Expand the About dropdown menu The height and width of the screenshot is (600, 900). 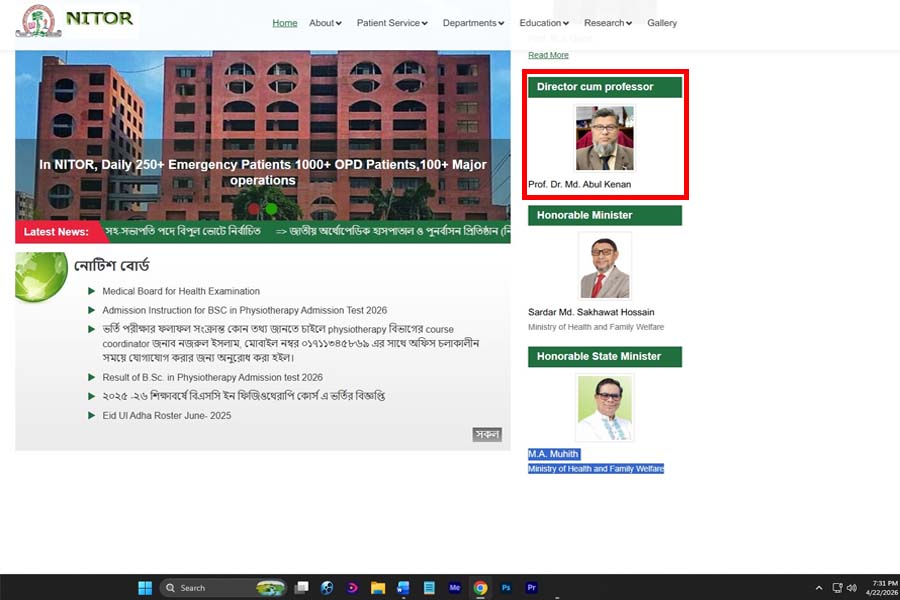coord(325,23)
